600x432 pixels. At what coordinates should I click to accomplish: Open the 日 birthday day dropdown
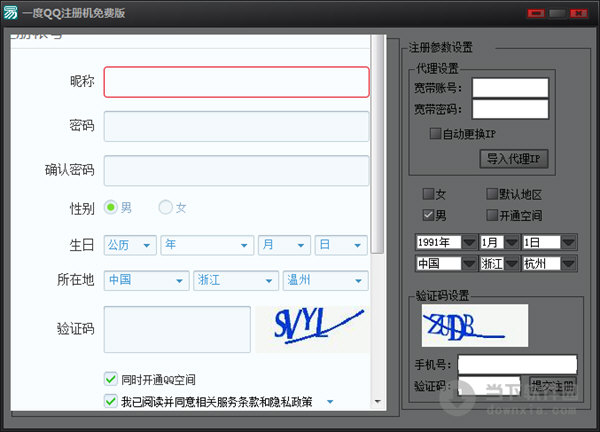tap(341, 245)
